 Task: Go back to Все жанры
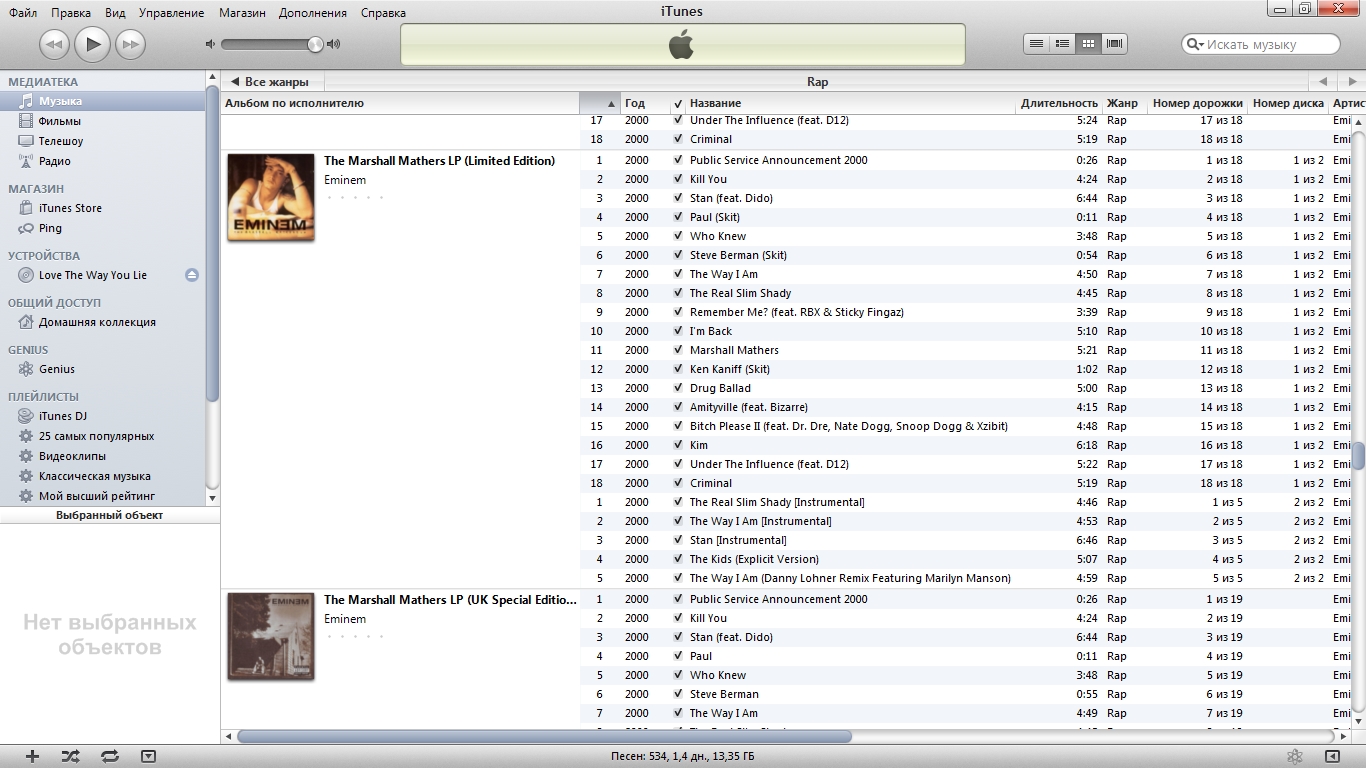(270, 82)
